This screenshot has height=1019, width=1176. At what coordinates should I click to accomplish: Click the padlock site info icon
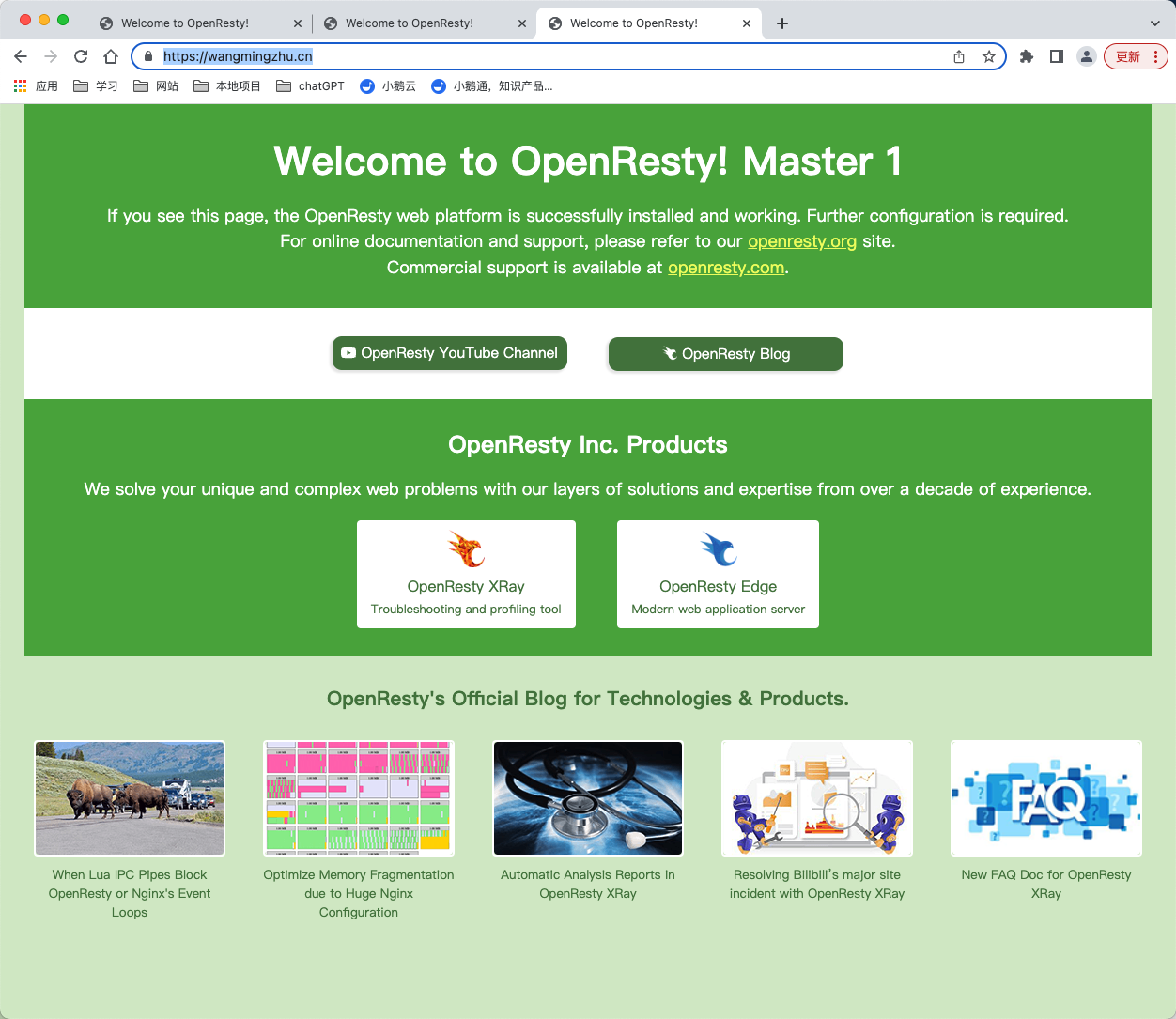[147, 56]
